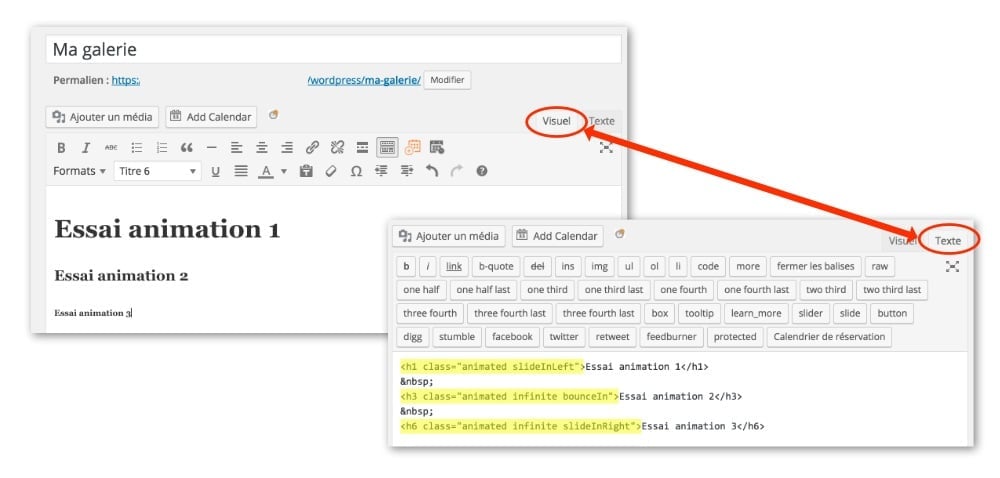Click the 'slider' shortcode button
1000x478 pixels.
coord(810,313)
